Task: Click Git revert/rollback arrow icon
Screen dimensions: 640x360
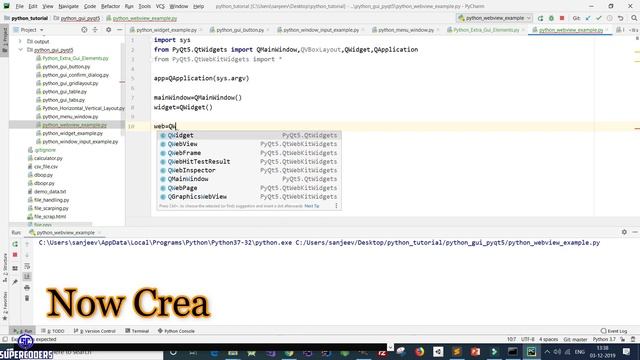Action: (620, 18)
